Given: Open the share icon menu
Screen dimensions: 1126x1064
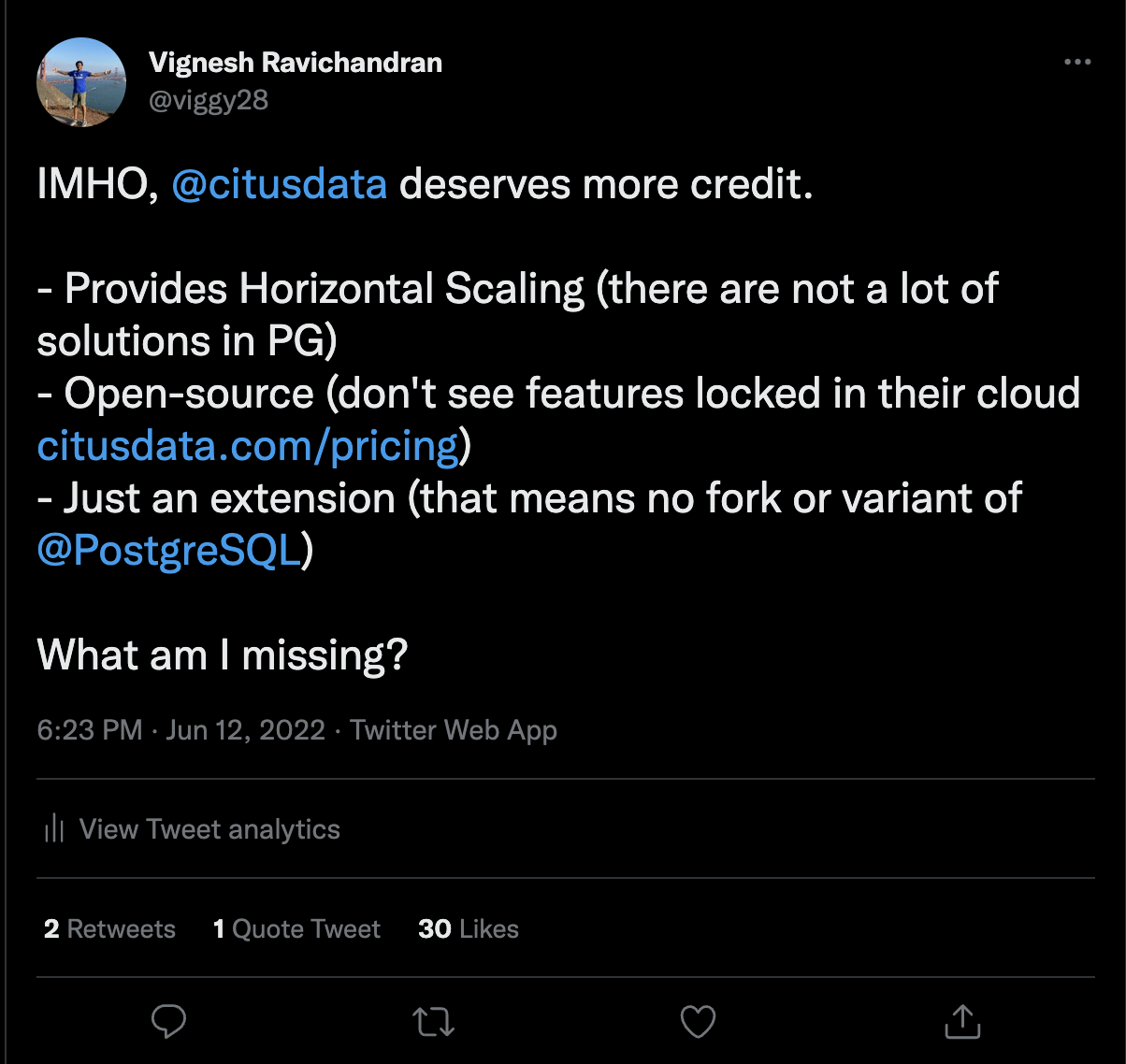Looking at the screenshot, I should pos(962,1021).
